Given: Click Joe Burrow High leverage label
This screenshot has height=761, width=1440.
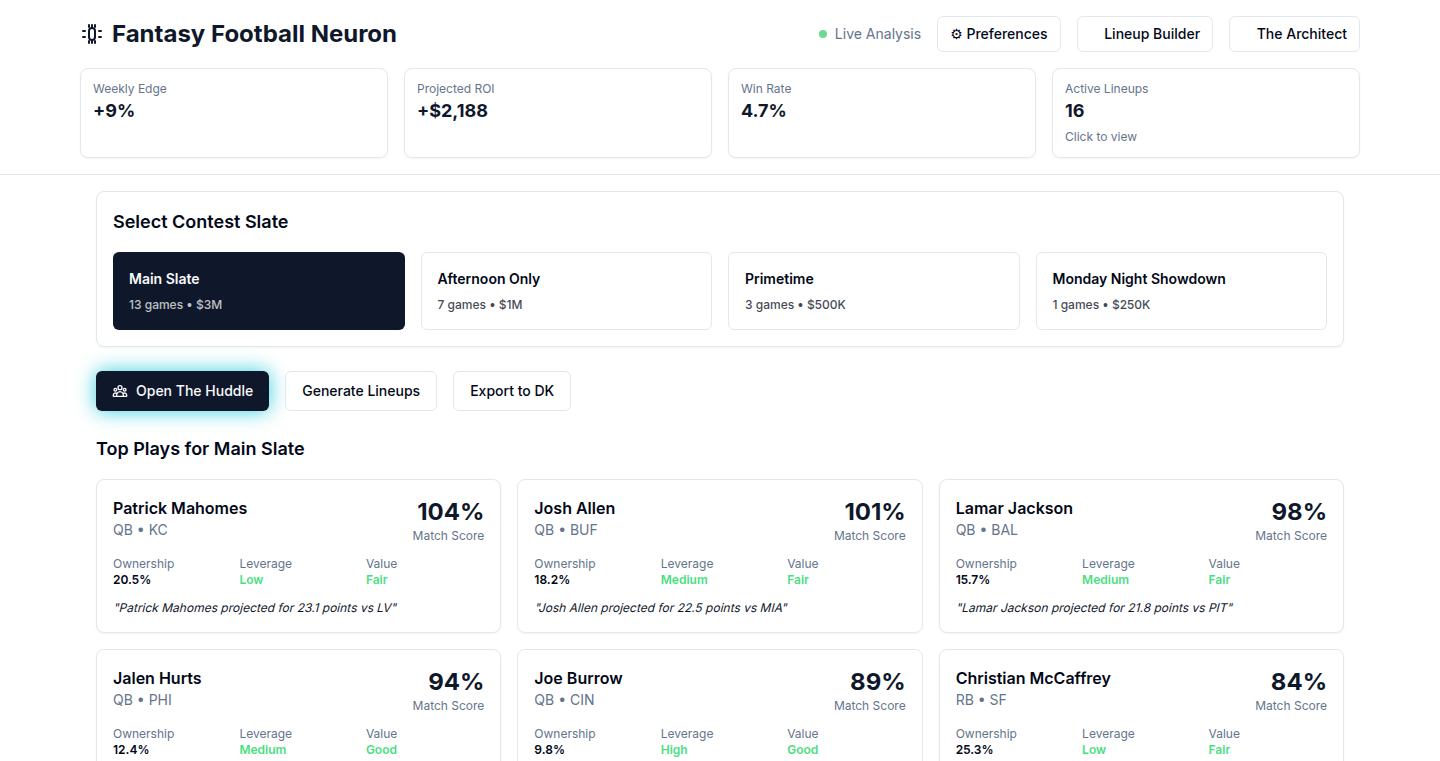Looking at the screenshot, I should 674,750.
